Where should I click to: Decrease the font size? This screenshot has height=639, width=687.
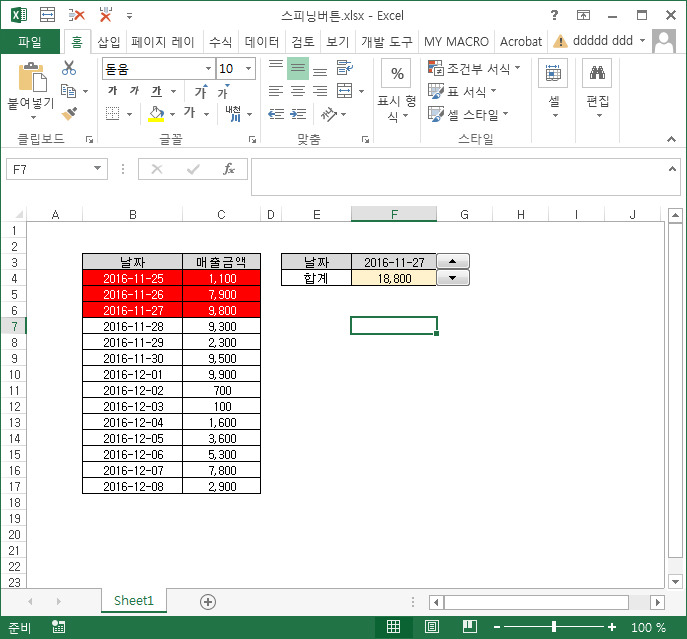pos(223,91)
